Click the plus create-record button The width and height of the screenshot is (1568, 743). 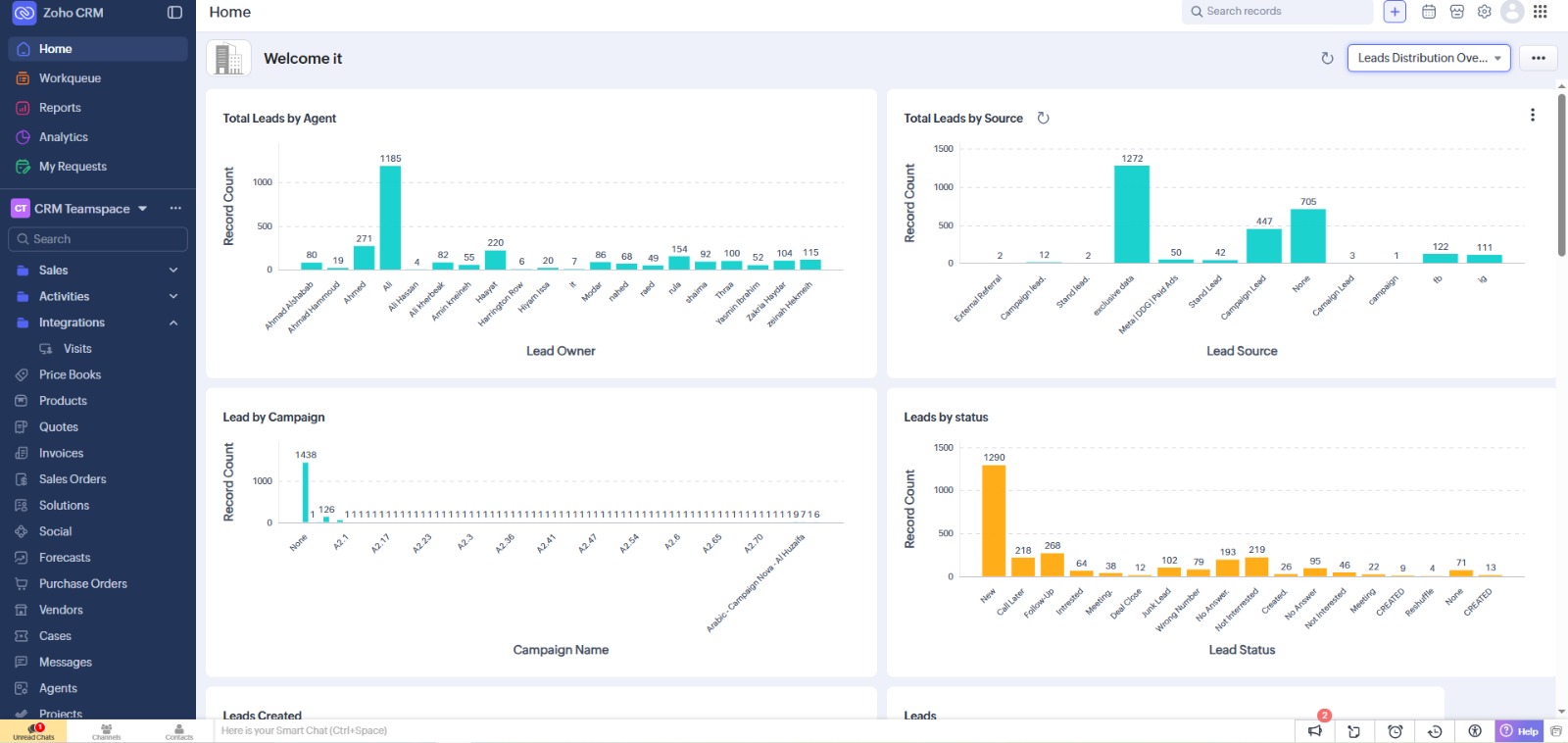pyautogui.click(x=1395, y=12)
